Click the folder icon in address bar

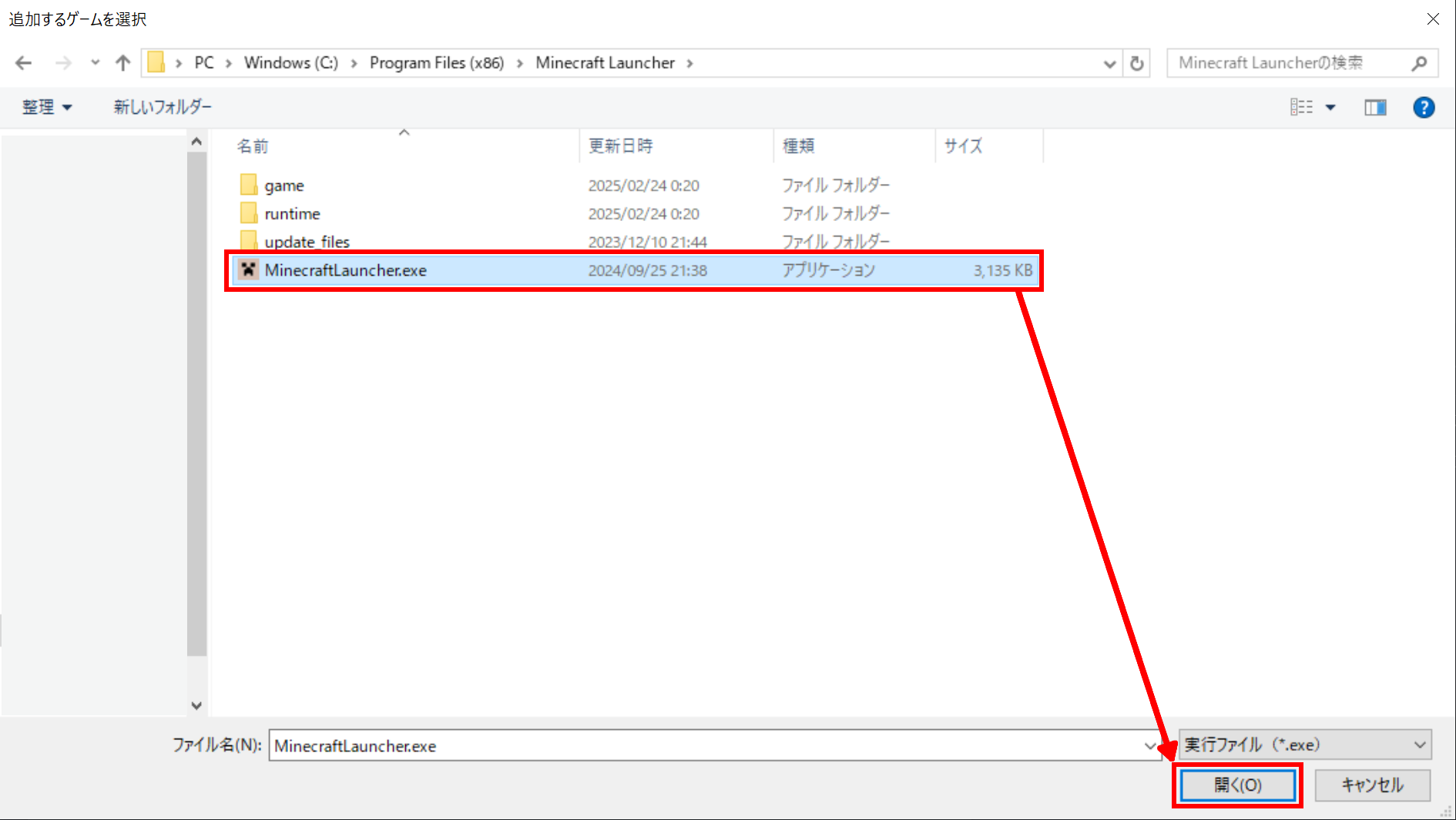click(156, 62)
